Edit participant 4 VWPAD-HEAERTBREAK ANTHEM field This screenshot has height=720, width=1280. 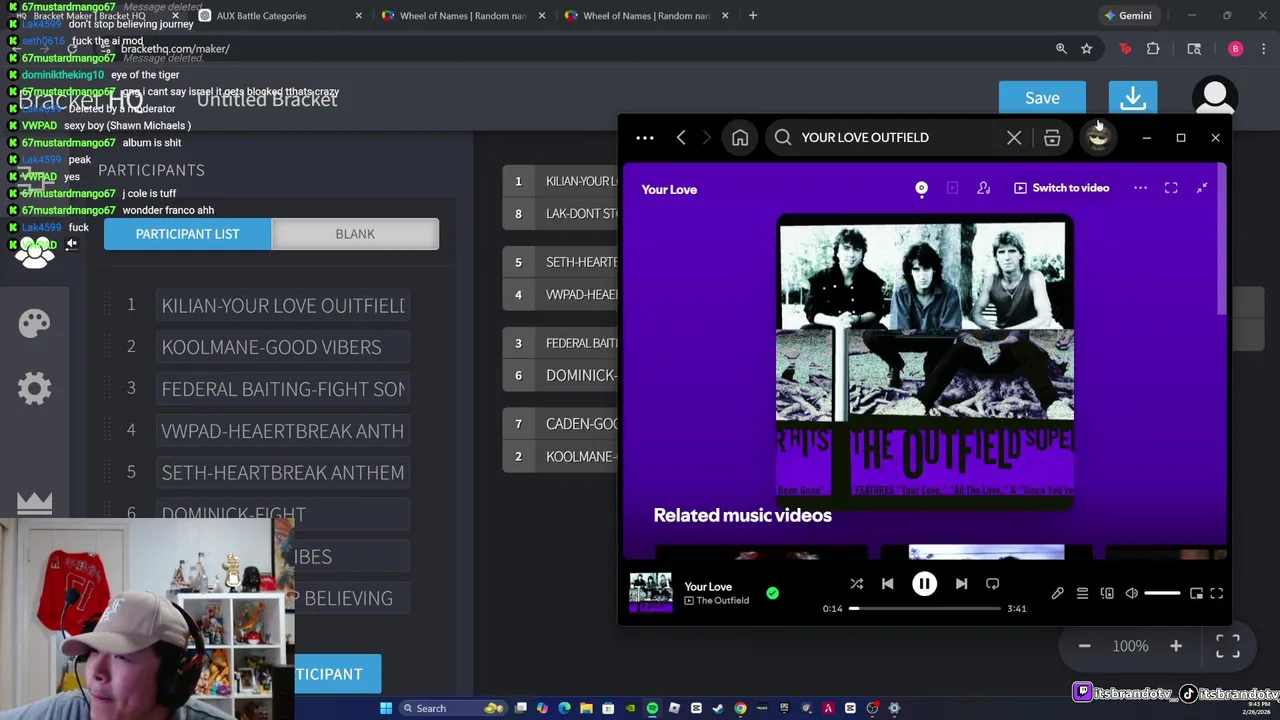pos(283,431)
